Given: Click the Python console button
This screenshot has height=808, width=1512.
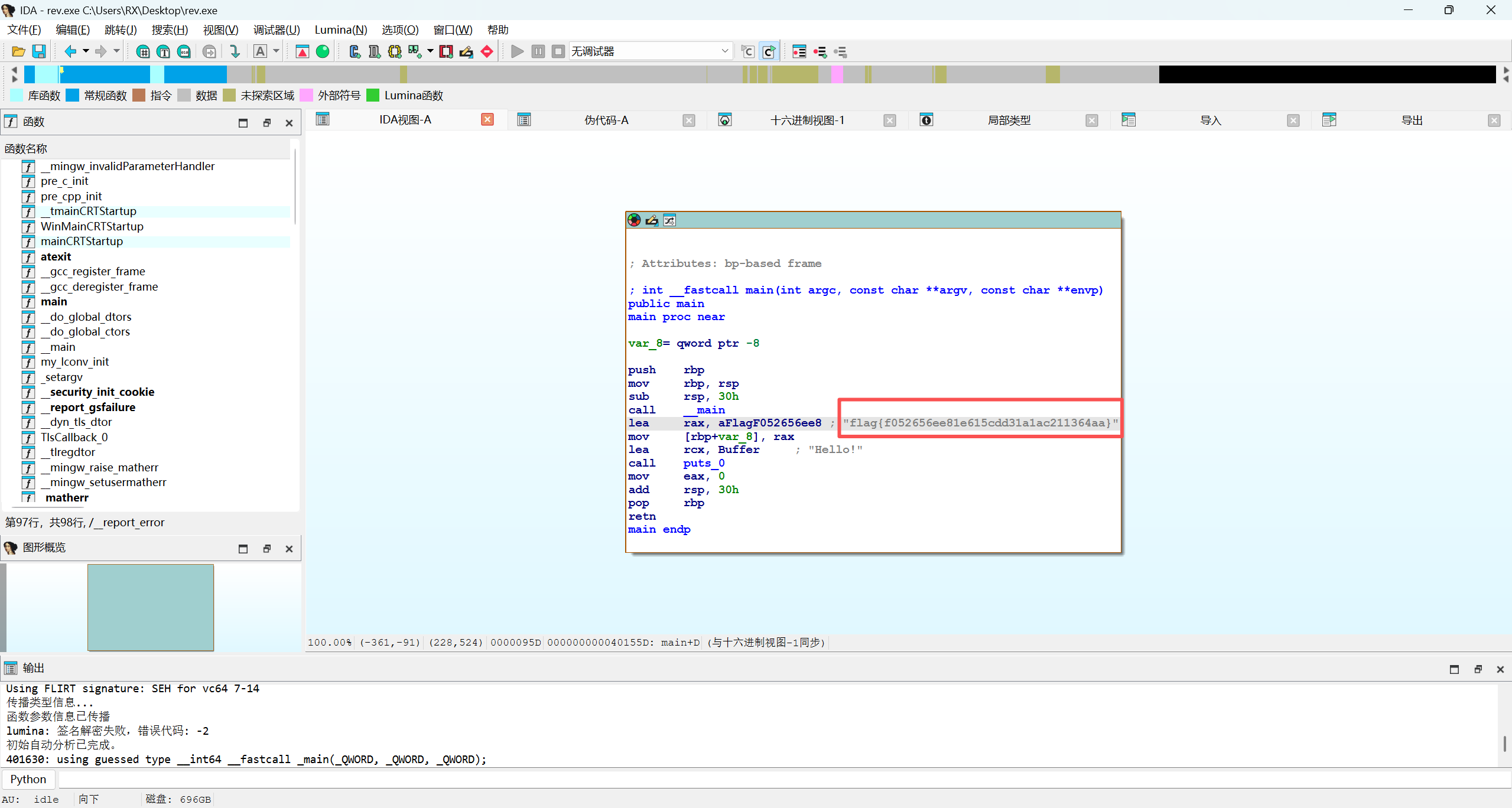Looking at the screenshot, I should [28, 779].
